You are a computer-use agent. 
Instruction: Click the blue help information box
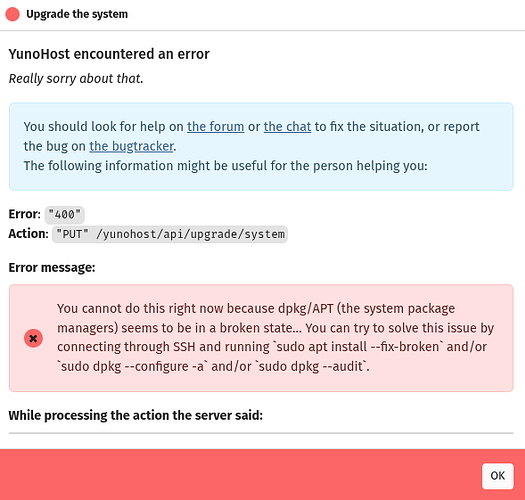coord(261,147)
